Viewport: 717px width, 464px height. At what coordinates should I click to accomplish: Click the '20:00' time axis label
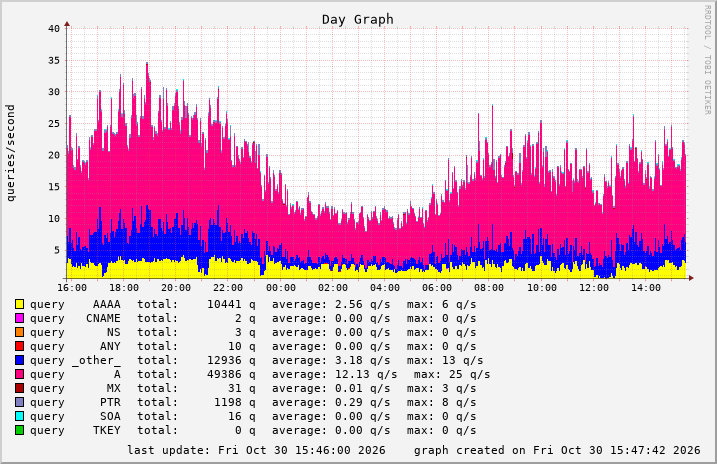(176, 288)
